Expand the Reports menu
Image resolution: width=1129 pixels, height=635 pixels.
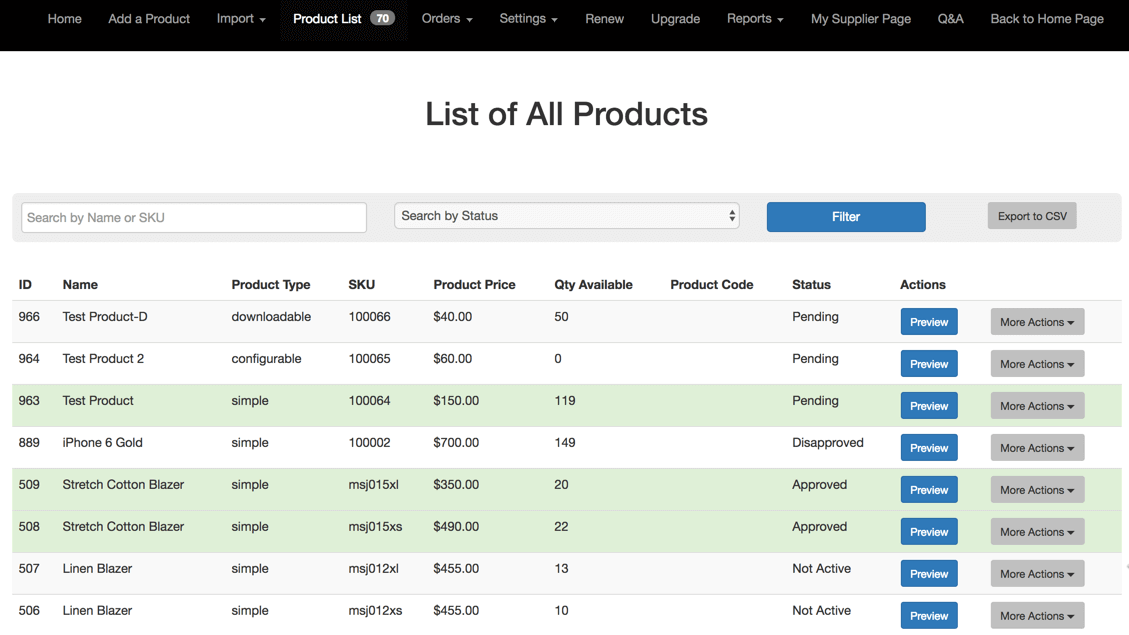coord(754,19)
